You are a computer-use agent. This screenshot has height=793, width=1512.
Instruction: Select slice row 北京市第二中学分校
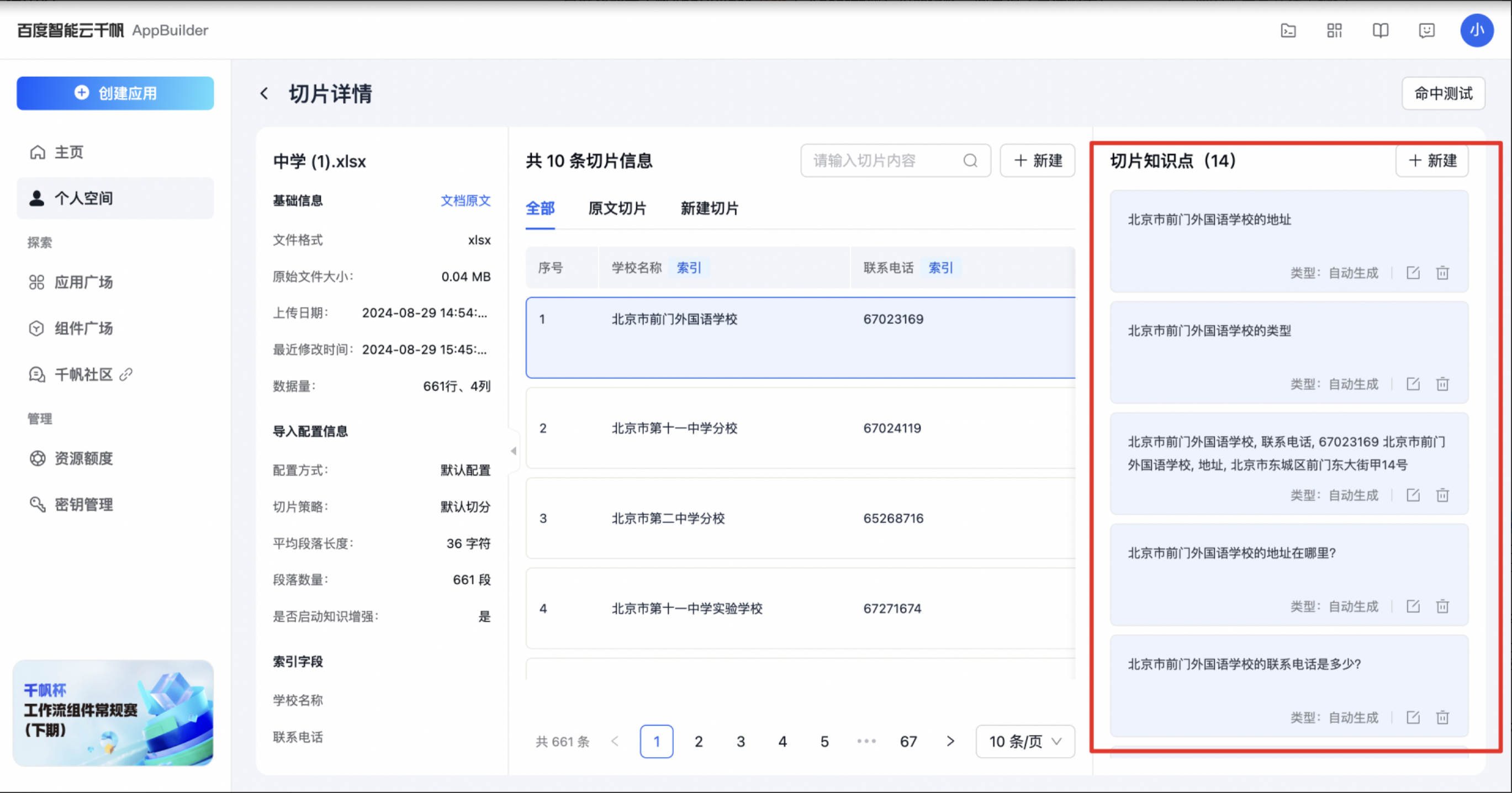click(801, 519)
